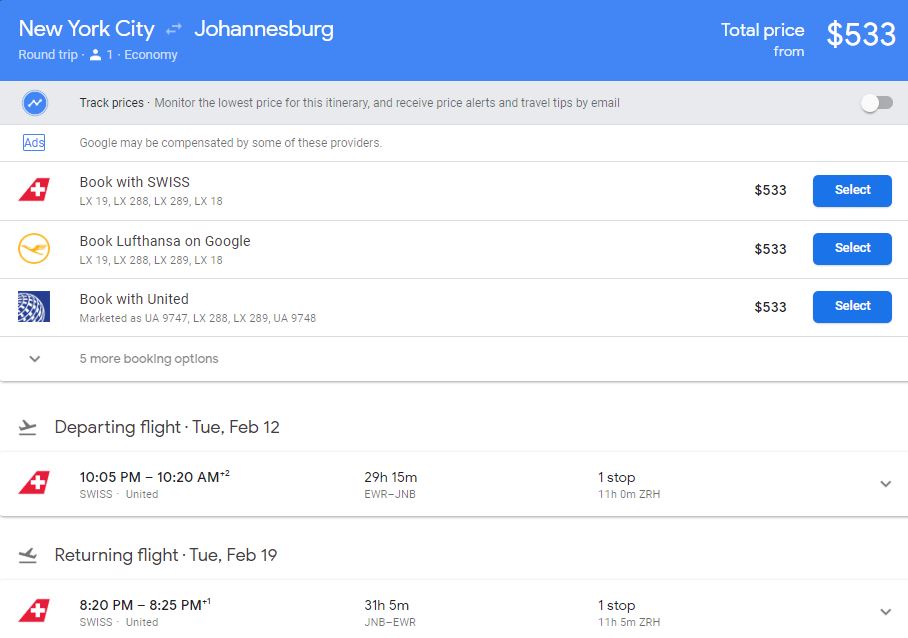Select the Book with United option
The height and width of the screenshot is (638, 908).
852,306
